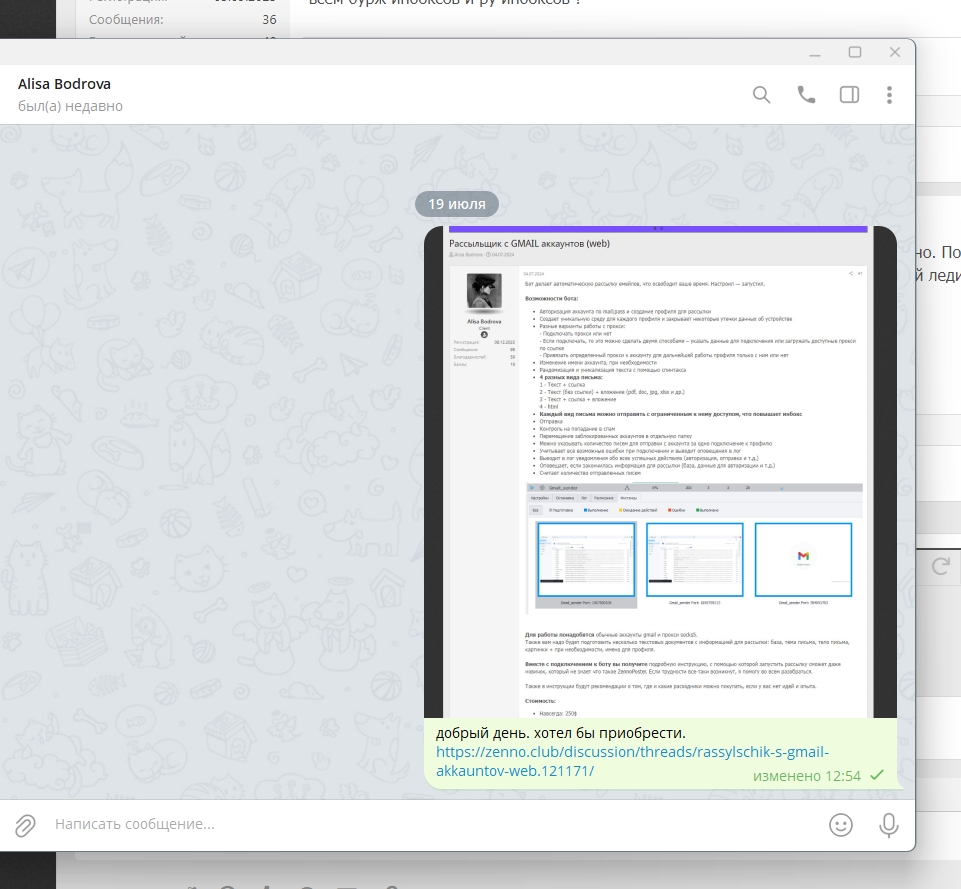
Task: Open the three-dot chat options menu
Action: 889,95
